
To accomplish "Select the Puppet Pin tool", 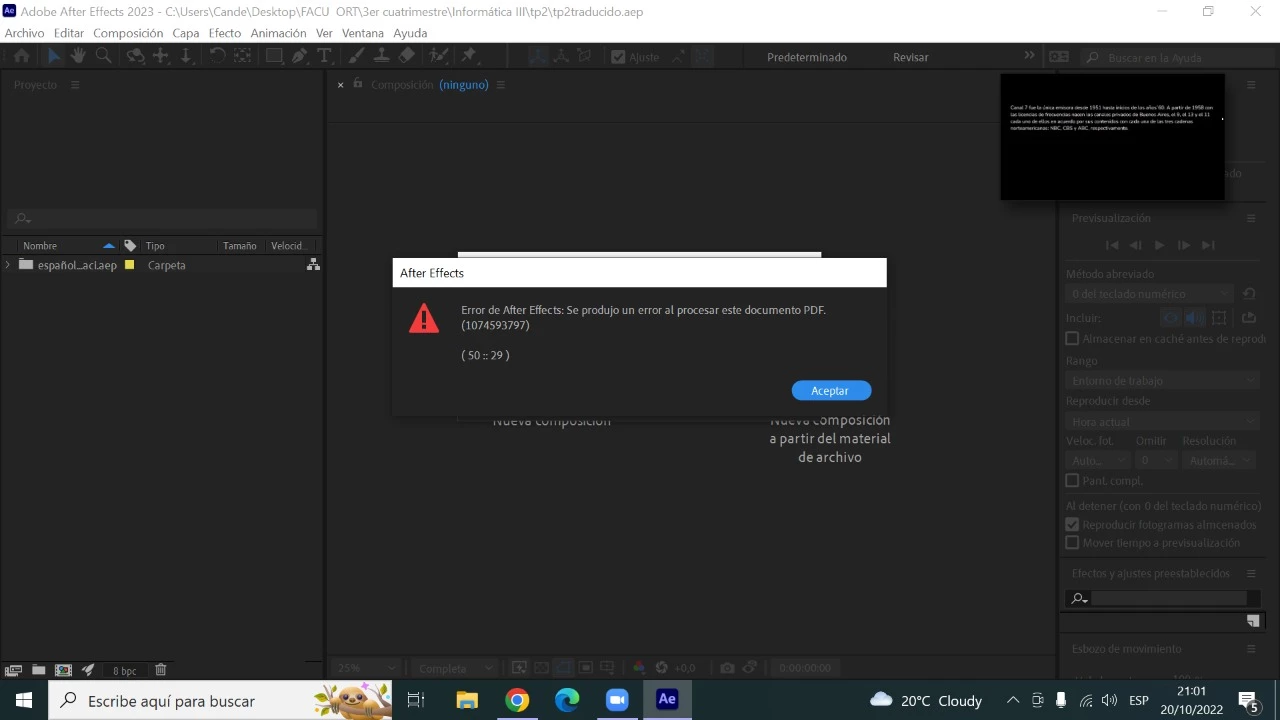I will 469,57.
